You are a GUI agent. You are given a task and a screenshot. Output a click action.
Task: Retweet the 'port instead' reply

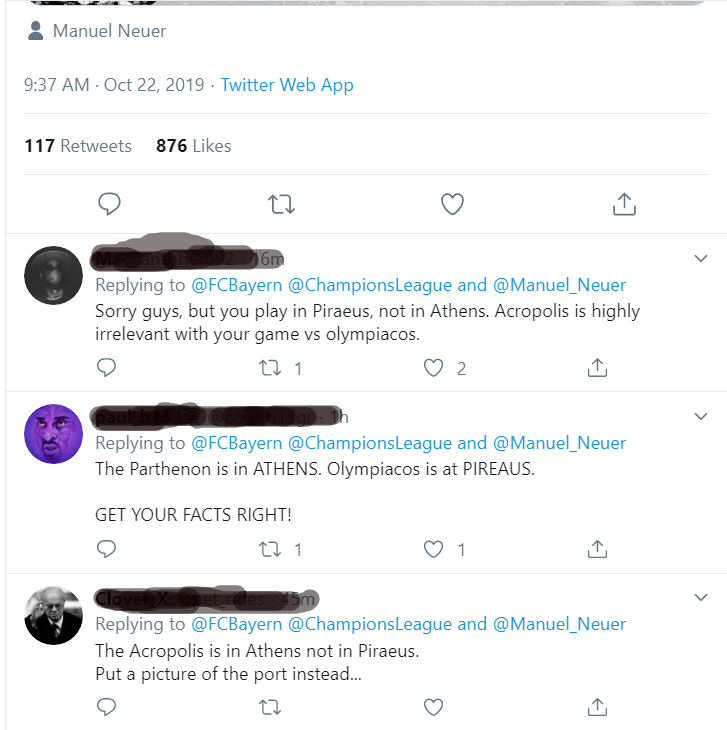click(270, 707)
